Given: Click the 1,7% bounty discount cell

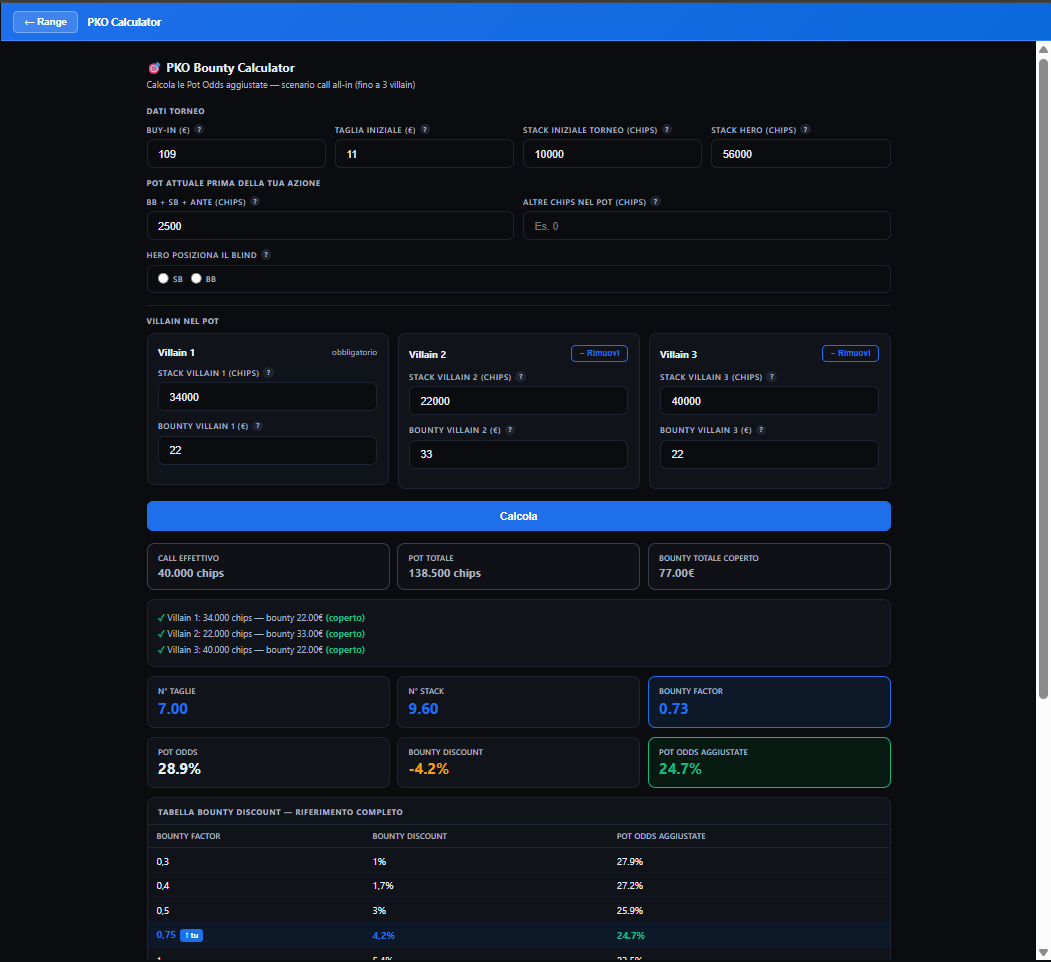Looking at the screenshot, I should 383,886.
